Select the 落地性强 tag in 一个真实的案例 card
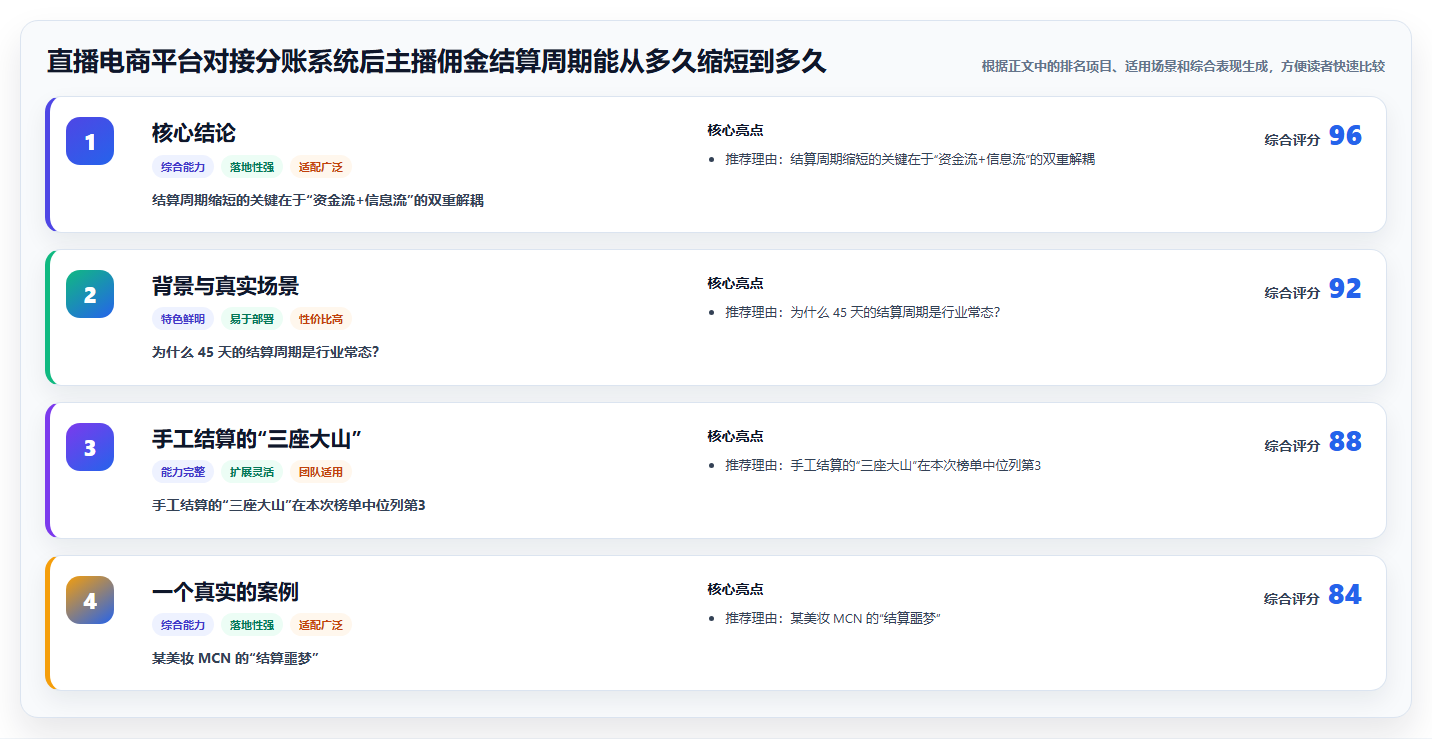The height and width of the screenshot is (739, 1432). coord(252,625)
